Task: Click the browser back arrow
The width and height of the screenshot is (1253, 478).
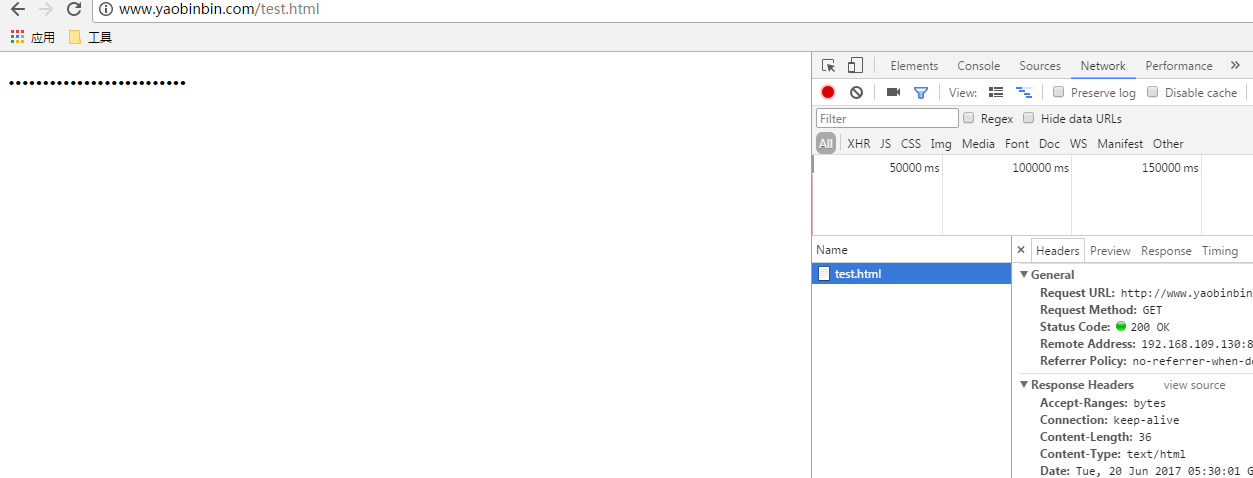Action: coord(17,9)
